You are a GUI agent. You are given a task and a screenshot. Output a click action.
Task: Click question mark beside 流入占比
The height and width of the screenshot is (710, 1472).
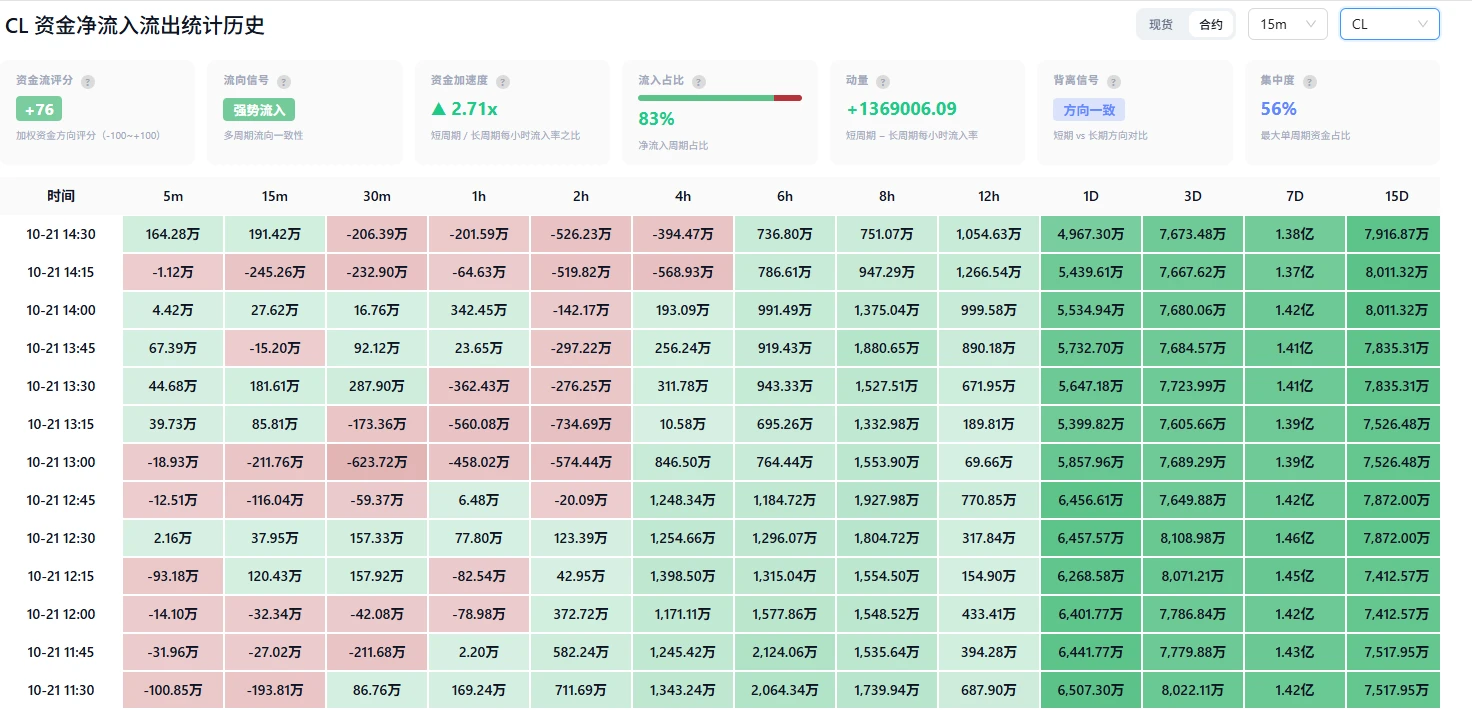point(699,82)
